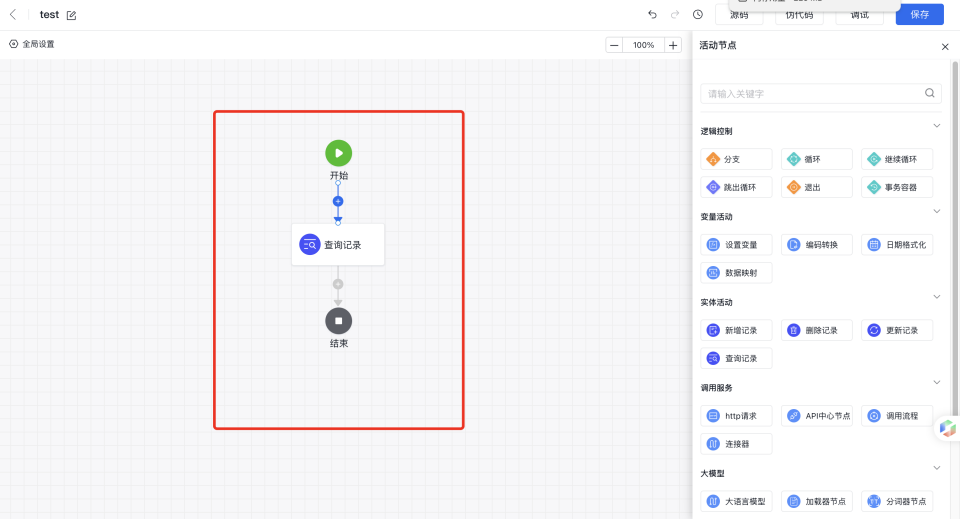Click the undo arrow icon

click(x=652, y=15)
